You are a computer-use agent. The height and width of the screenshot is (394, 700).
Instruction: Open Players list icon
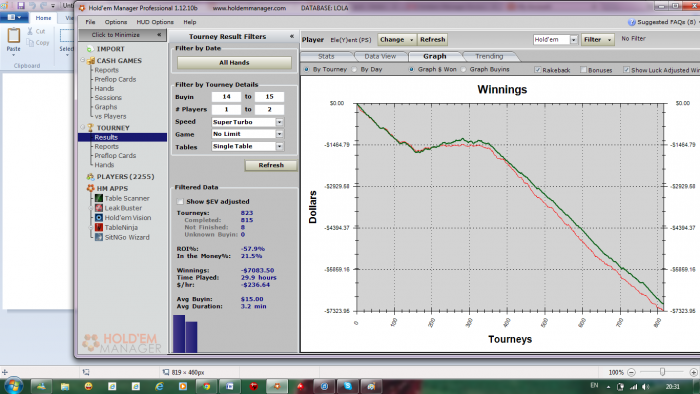pyautogui.click(x=90, y=177)
